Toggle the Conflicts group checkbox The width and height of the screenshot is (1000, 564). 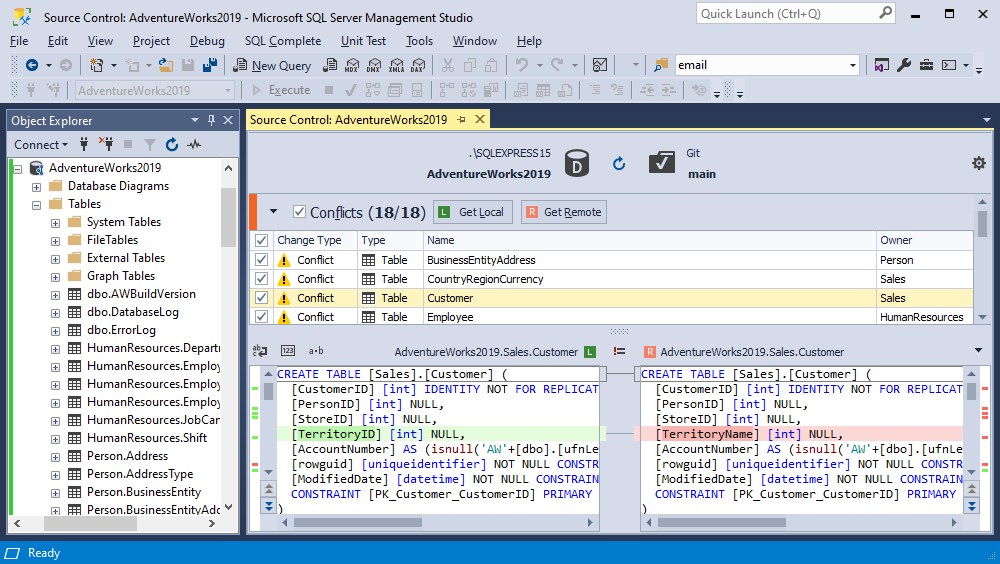[x=298, y=212]
